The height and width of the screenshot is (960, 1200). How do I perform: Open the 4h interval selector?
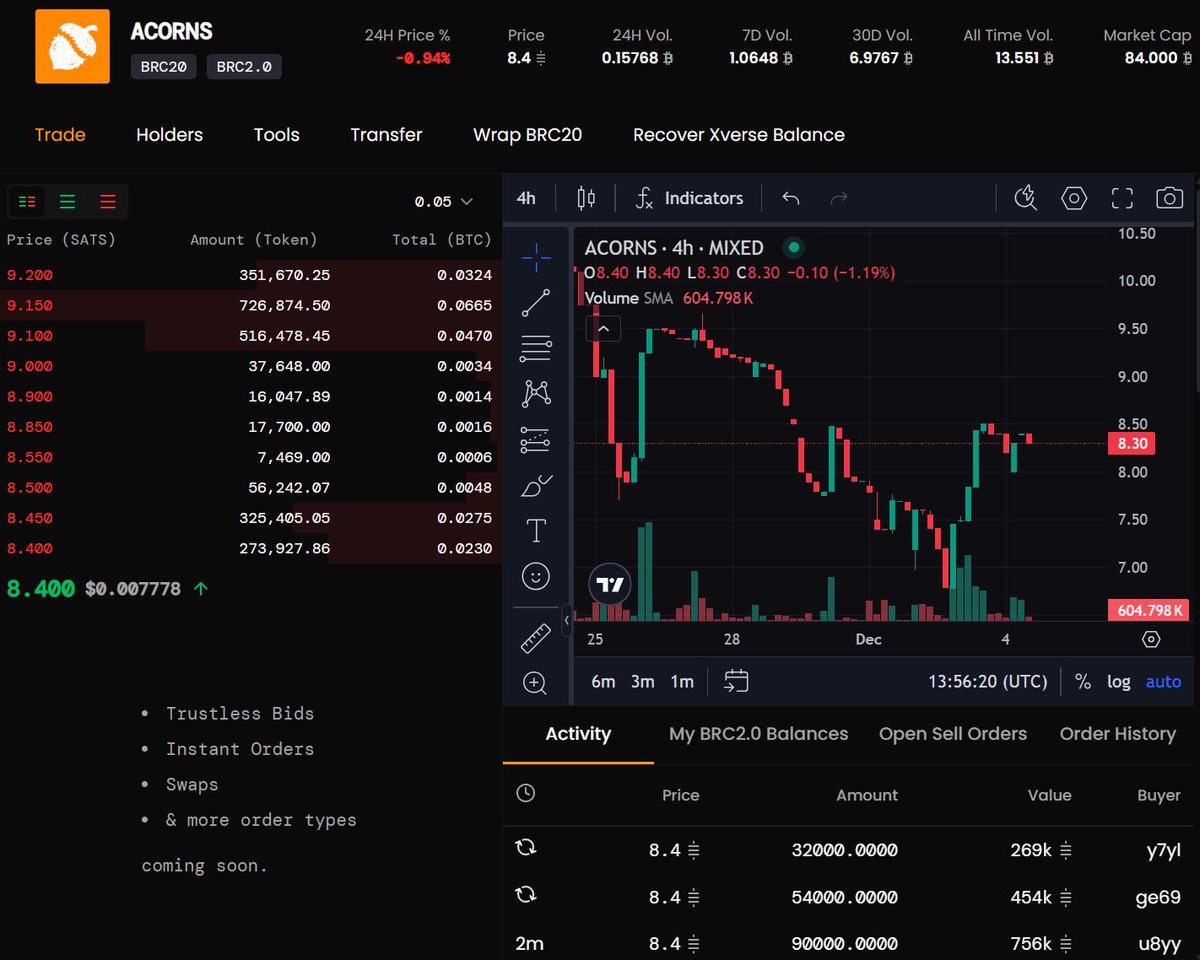point(526,198)
